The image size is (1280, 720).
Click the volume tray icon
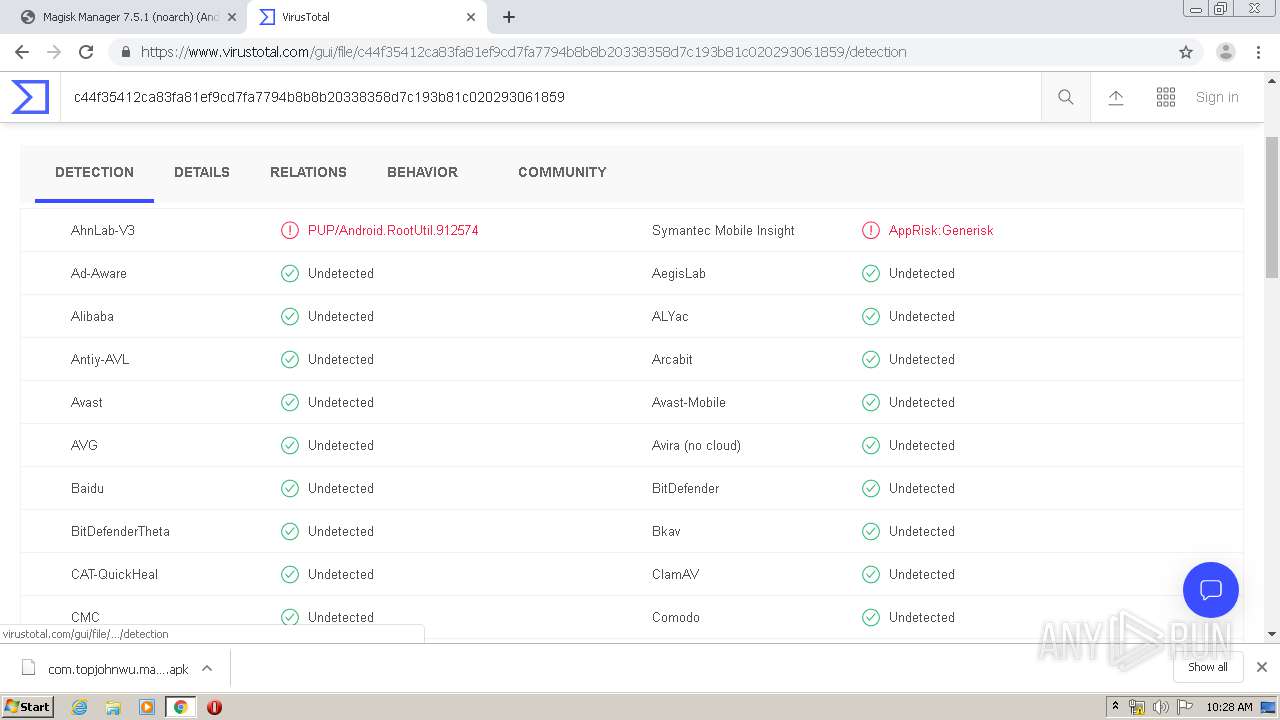(1160, 707)
